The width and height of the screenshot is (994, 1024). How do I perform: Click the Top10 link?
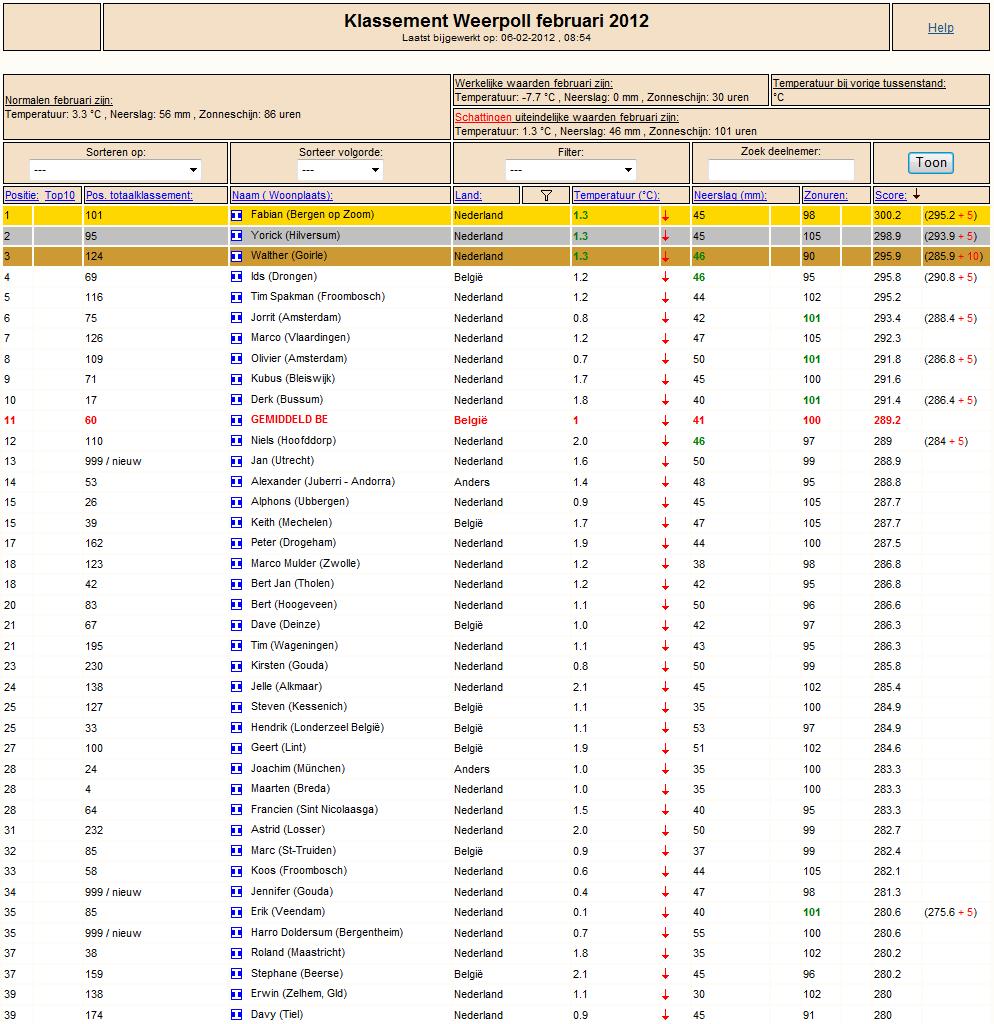pyautogui.click(x=60, y=195)
